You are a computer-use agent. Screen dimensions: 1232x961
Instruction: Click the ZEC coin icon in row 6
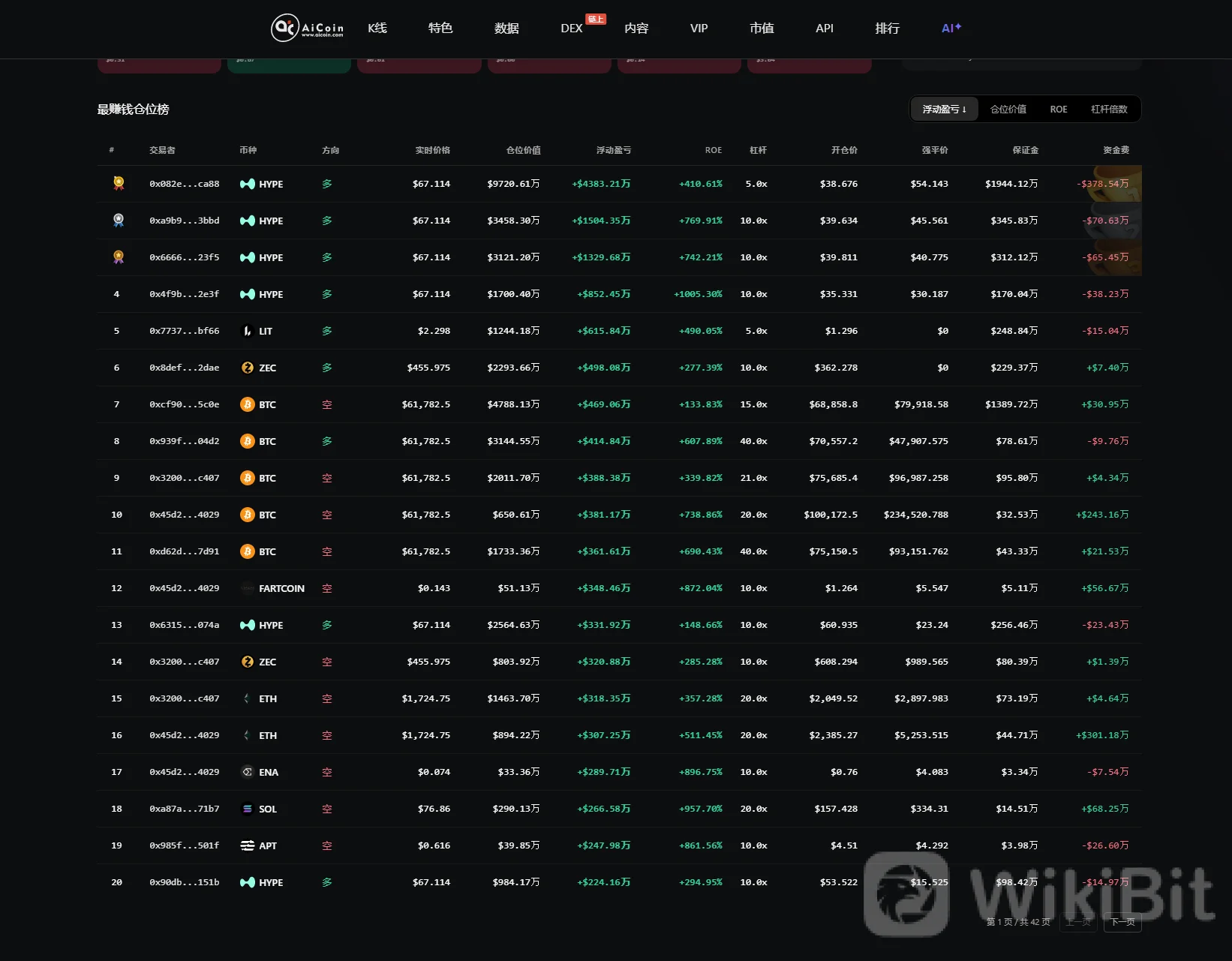tap(248, 368)
